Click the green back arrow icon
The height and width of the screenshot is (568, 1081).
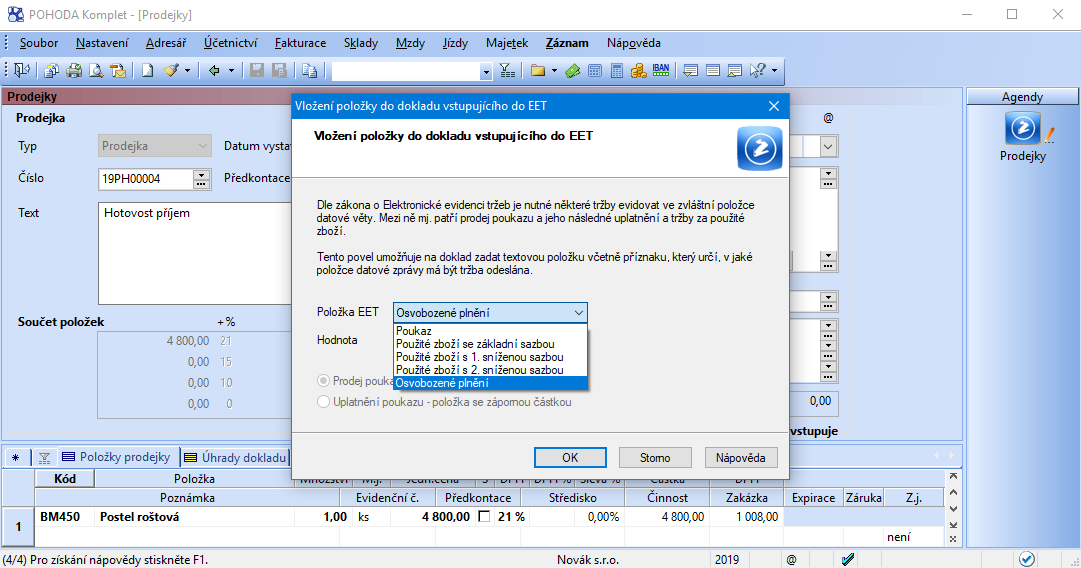[214, 70]
